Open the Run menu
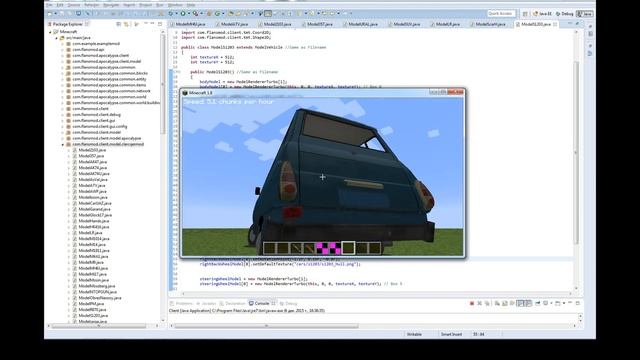 [x=160, y=5]
